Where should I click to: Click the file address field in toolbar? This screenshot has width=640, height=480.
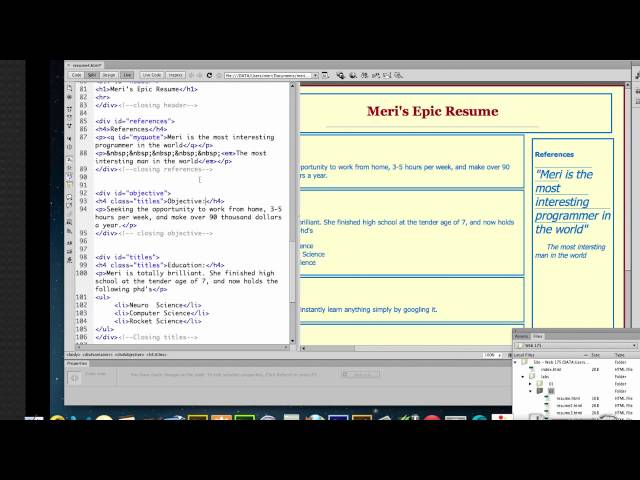(268, 76)
